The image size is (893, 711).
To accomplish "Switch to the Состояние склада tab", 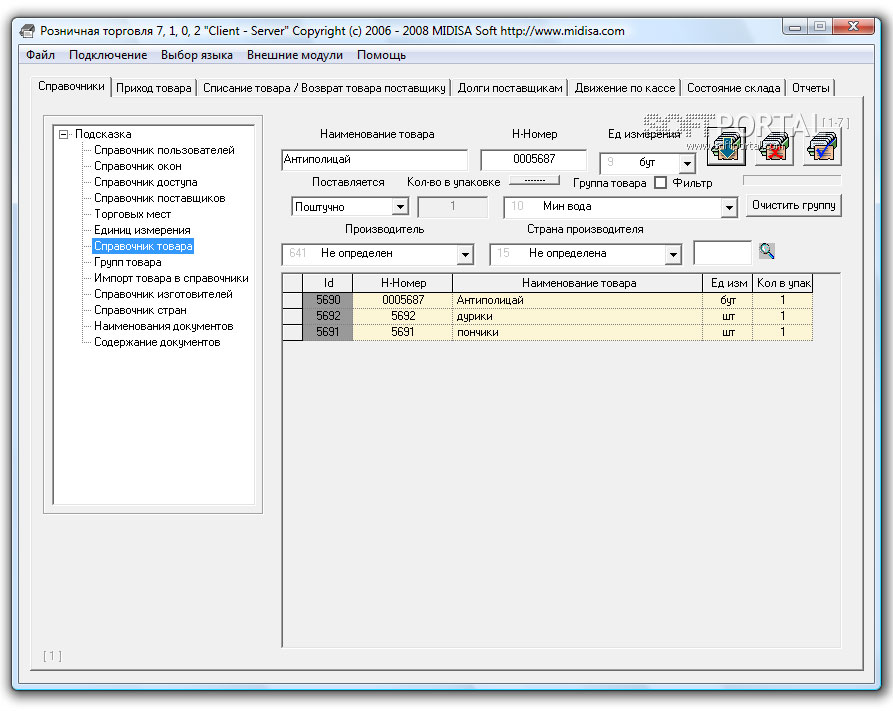I will 733,88.
